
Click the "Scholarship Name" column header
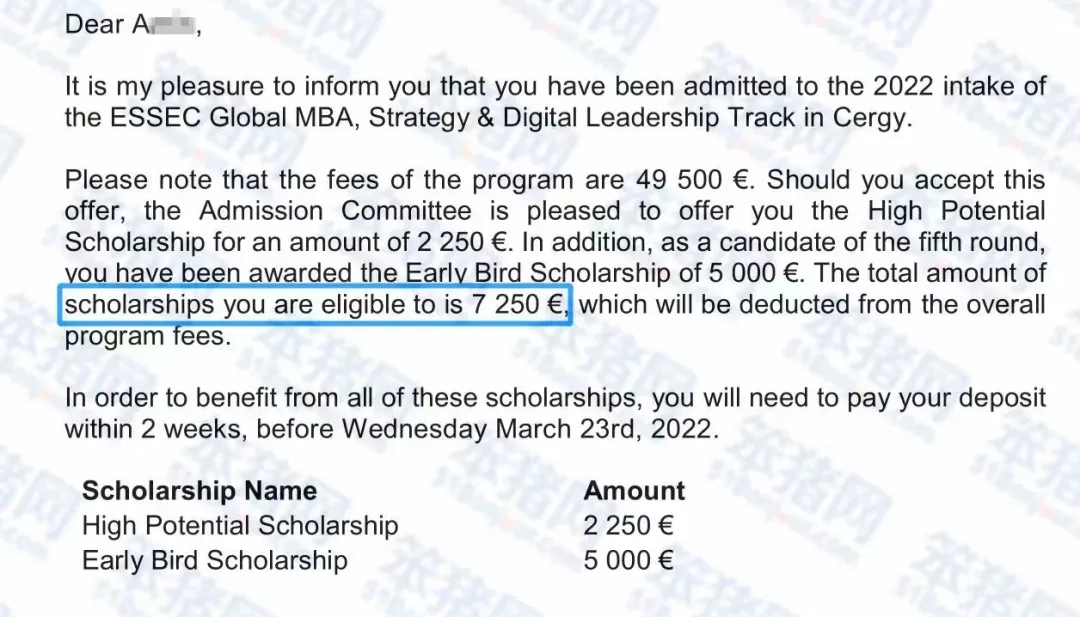(199, 491)
